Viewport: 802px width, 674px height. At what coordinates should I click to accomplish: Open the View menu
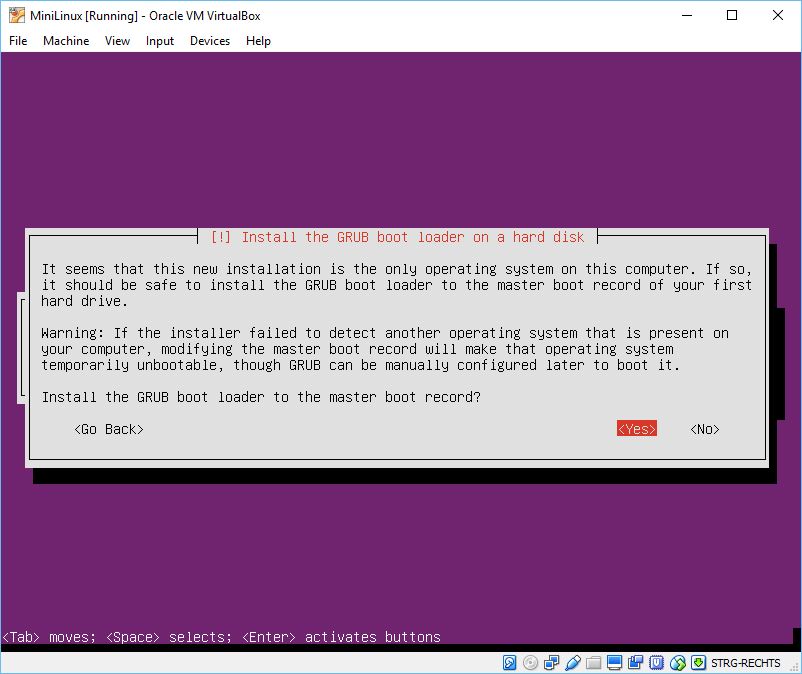click(x=118, y=41)
